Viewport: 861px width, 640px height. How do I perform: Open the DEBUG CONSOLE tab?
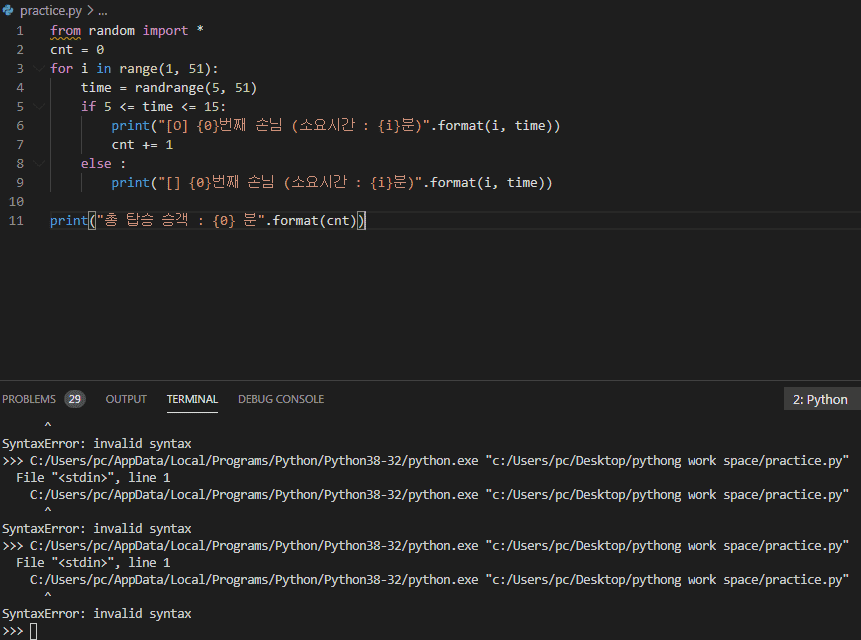pyautogui.click(x=281, y=399)
